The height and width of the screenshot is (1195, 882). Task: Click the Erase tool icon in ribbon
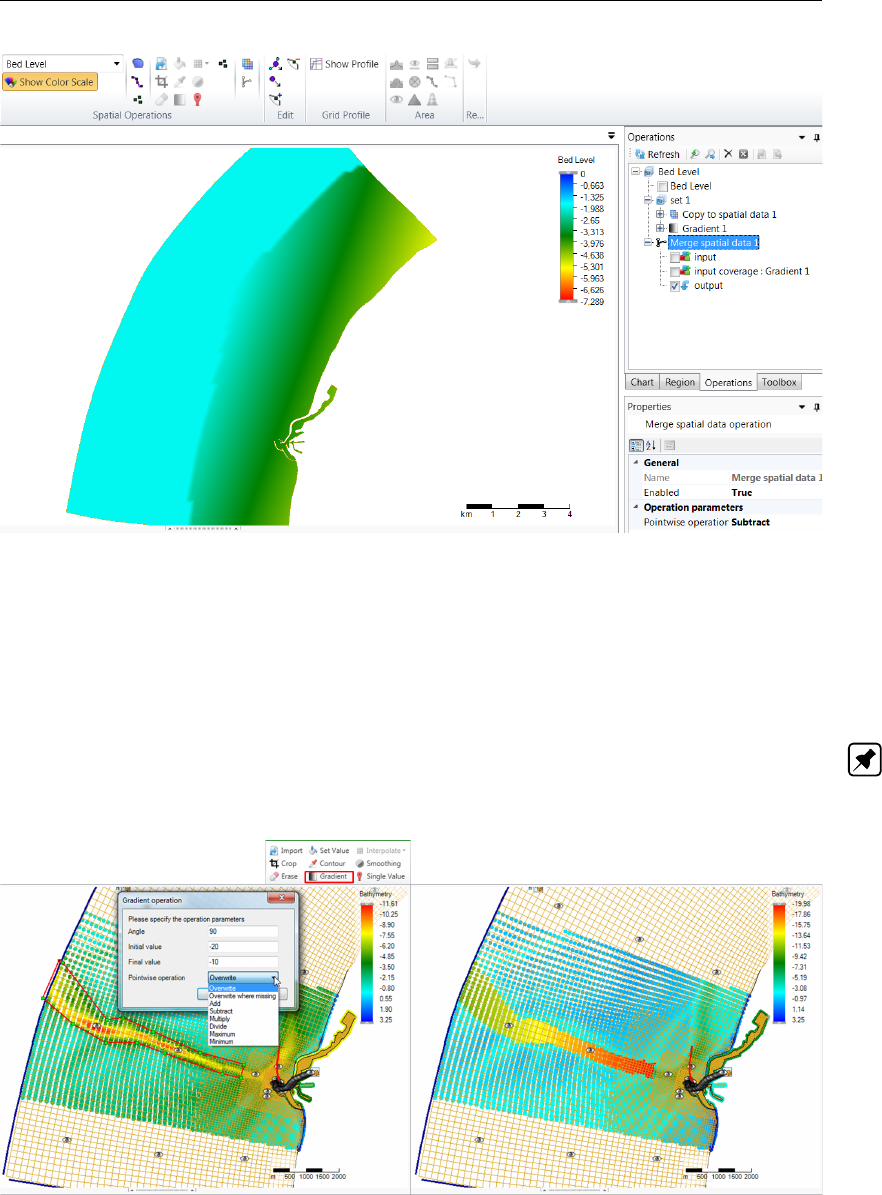161,99
